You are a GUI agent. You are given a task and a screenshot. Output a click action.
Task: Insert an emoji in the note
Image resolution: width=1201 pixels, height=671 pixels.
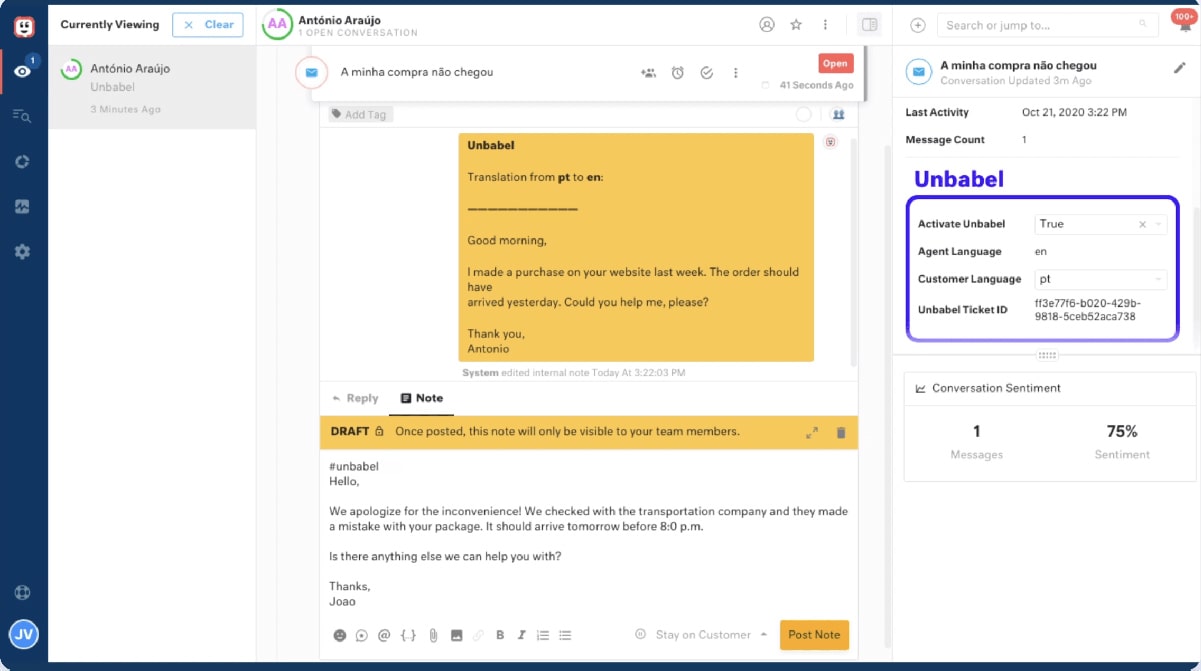point(339,635)
